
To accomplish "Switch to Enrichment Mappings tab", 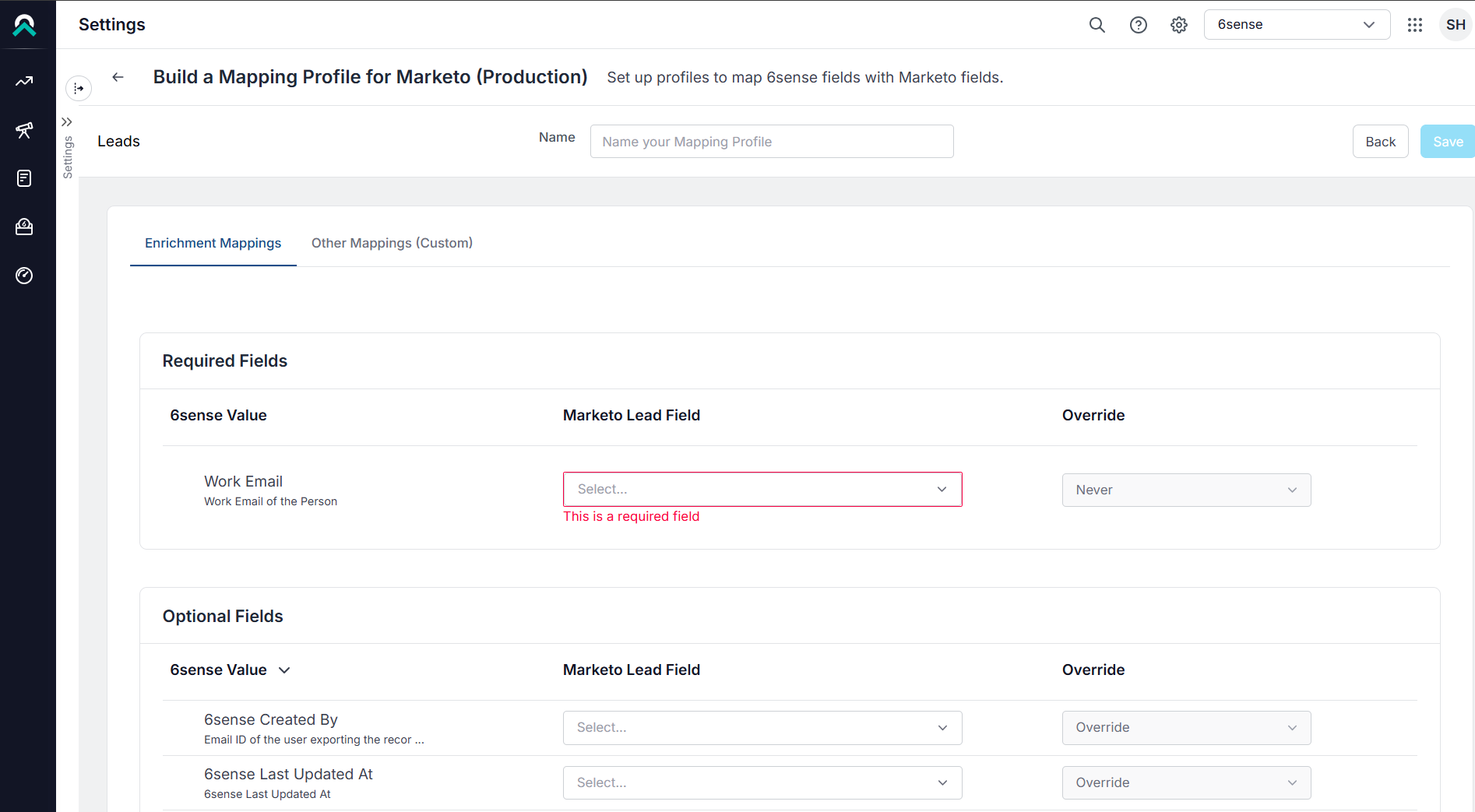I will coord(213,243).
